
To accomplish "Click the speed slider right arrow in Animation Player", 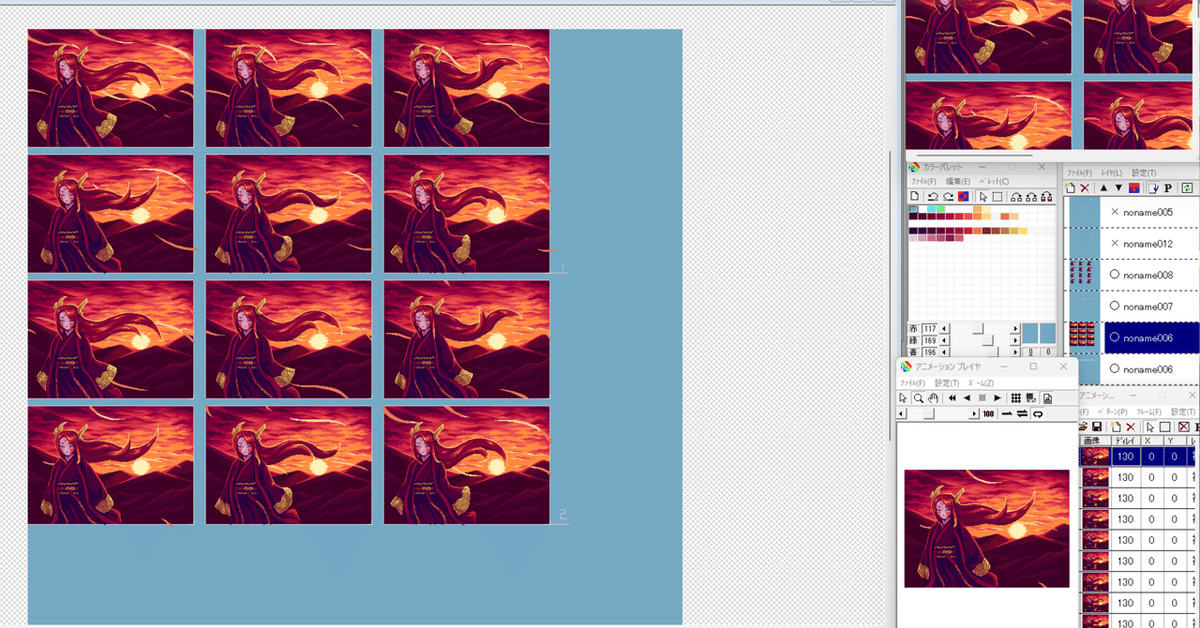I will pos(974,414).
